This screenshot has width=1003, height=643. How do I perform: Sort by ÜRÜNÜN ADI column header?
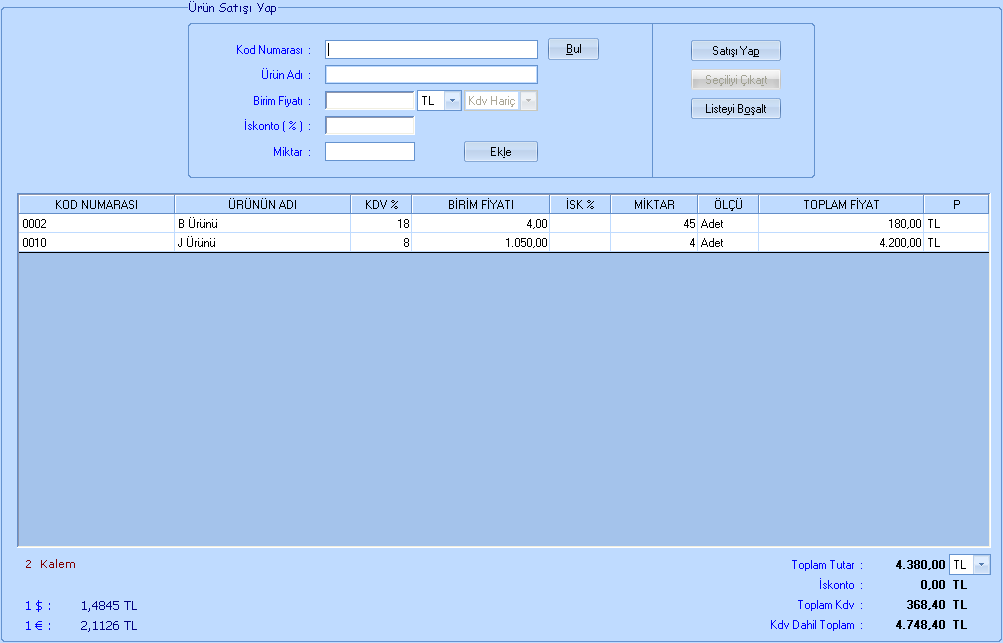coord(262,205)
